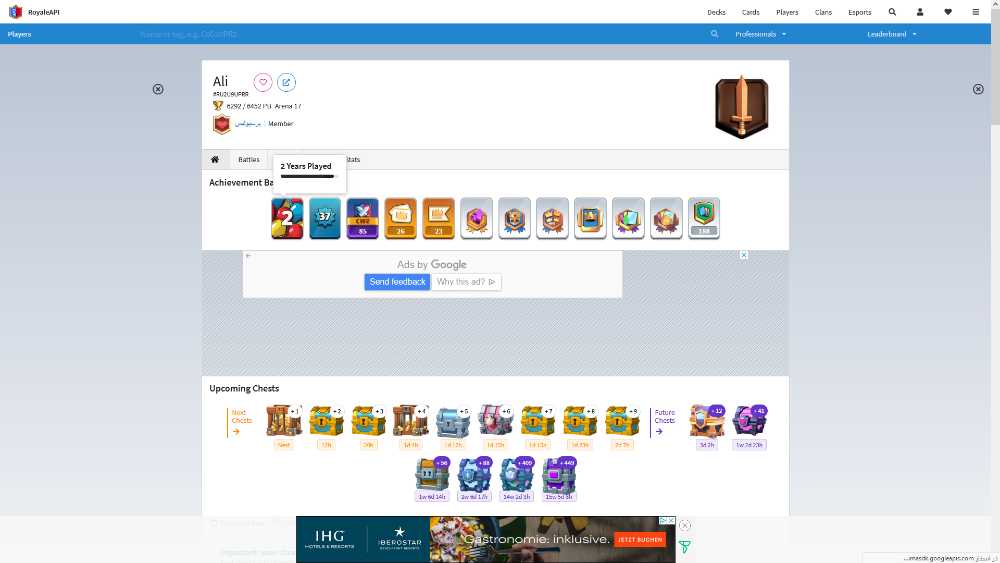Click the 2 Years Played badge
Viewport: 1000px width, 563px height.
tap(287, 218)
